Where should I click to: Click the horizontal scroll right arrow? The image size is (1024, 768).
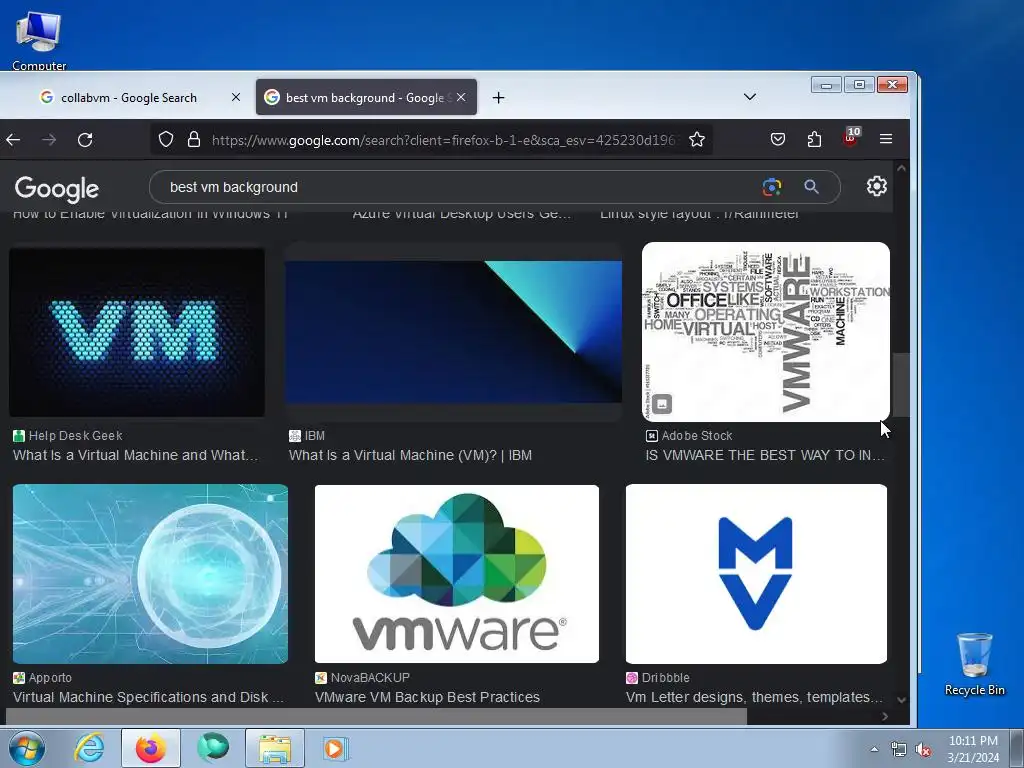coord(885,716)
